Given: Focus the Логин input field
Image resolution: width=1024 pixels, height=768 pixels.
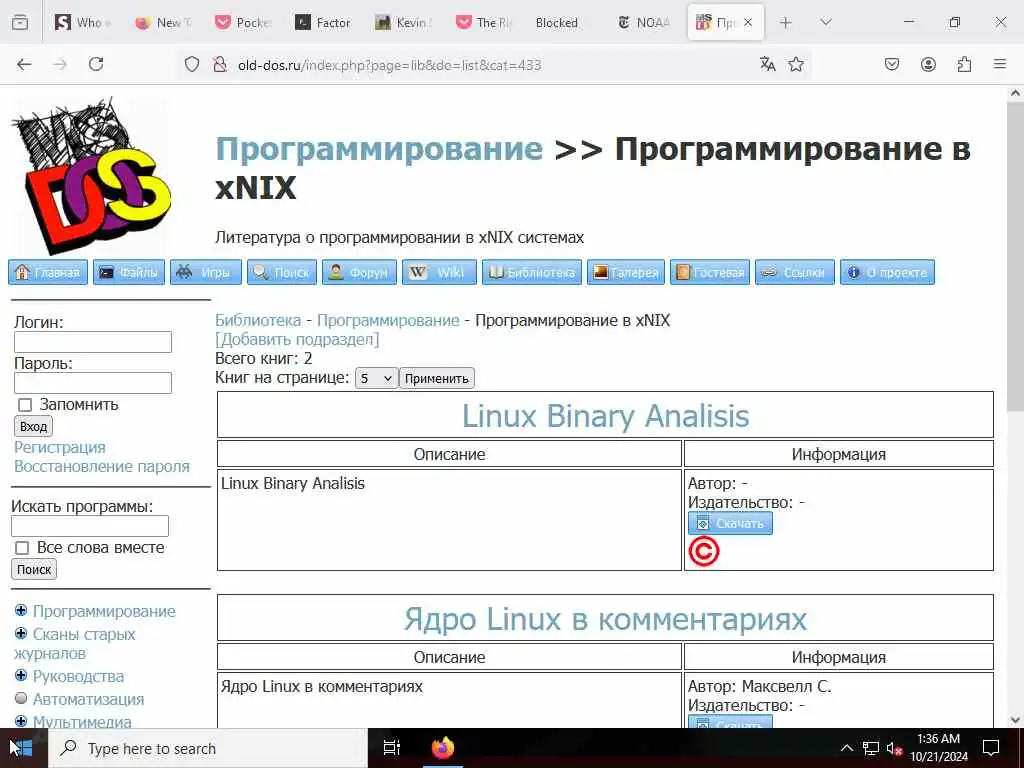Looking at the screenshot, I should pyautogui.click(x=93, y=342).
